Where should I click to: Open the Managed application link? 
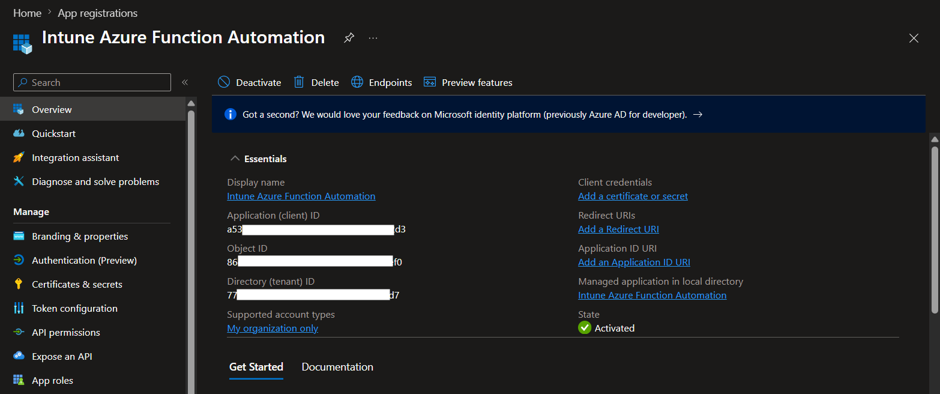tap(652, 295)
